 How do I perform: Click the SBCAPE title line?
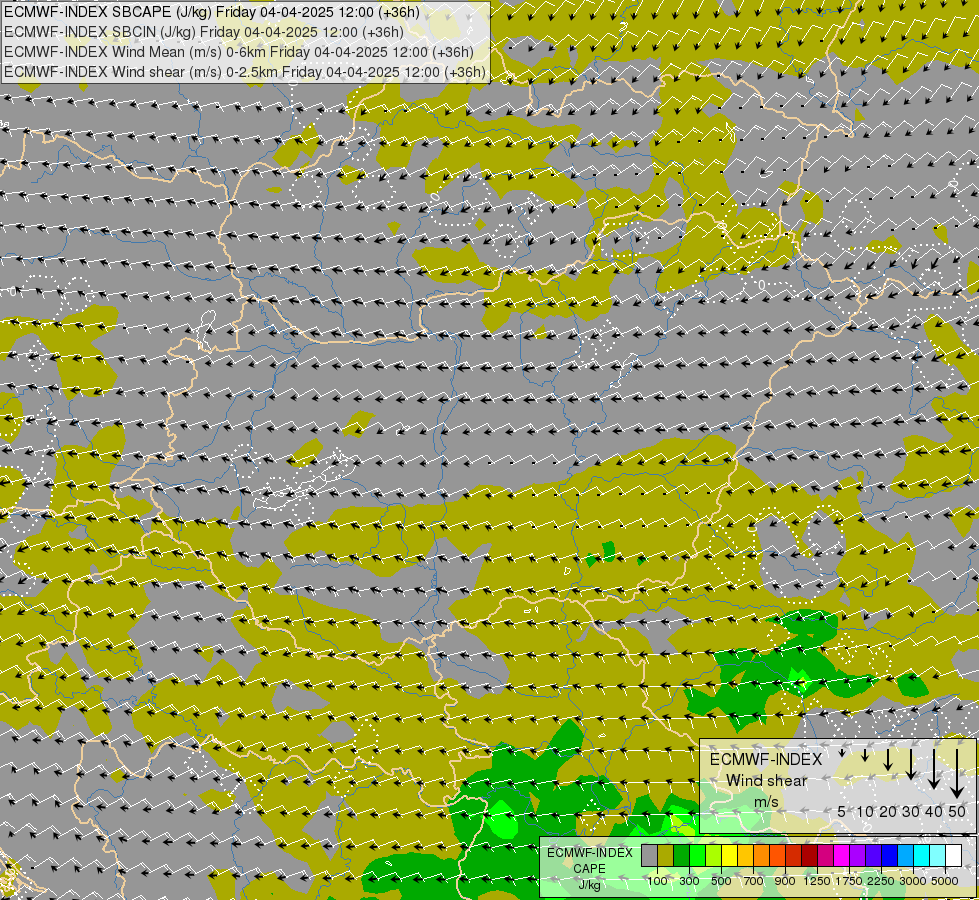212,12
